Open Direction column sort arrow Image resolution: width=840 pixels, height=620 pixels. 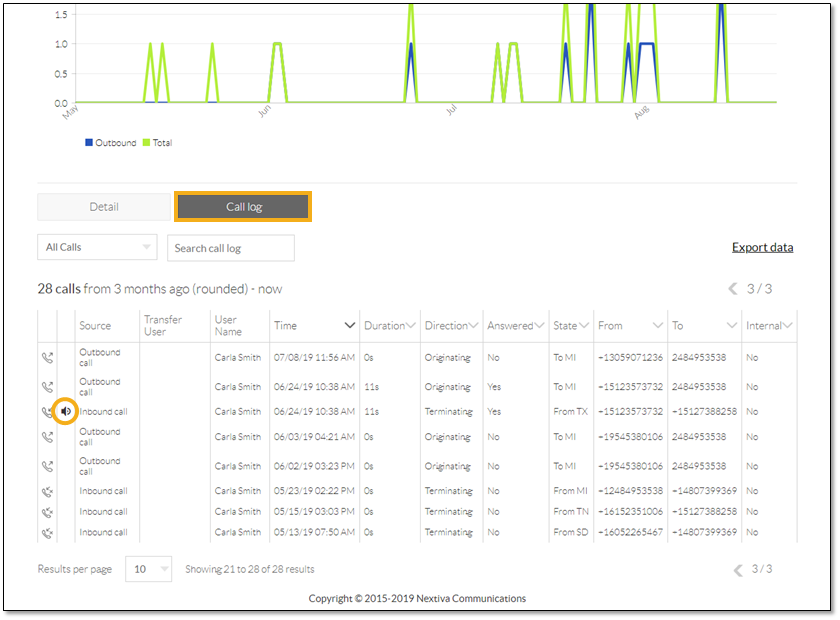474,325
